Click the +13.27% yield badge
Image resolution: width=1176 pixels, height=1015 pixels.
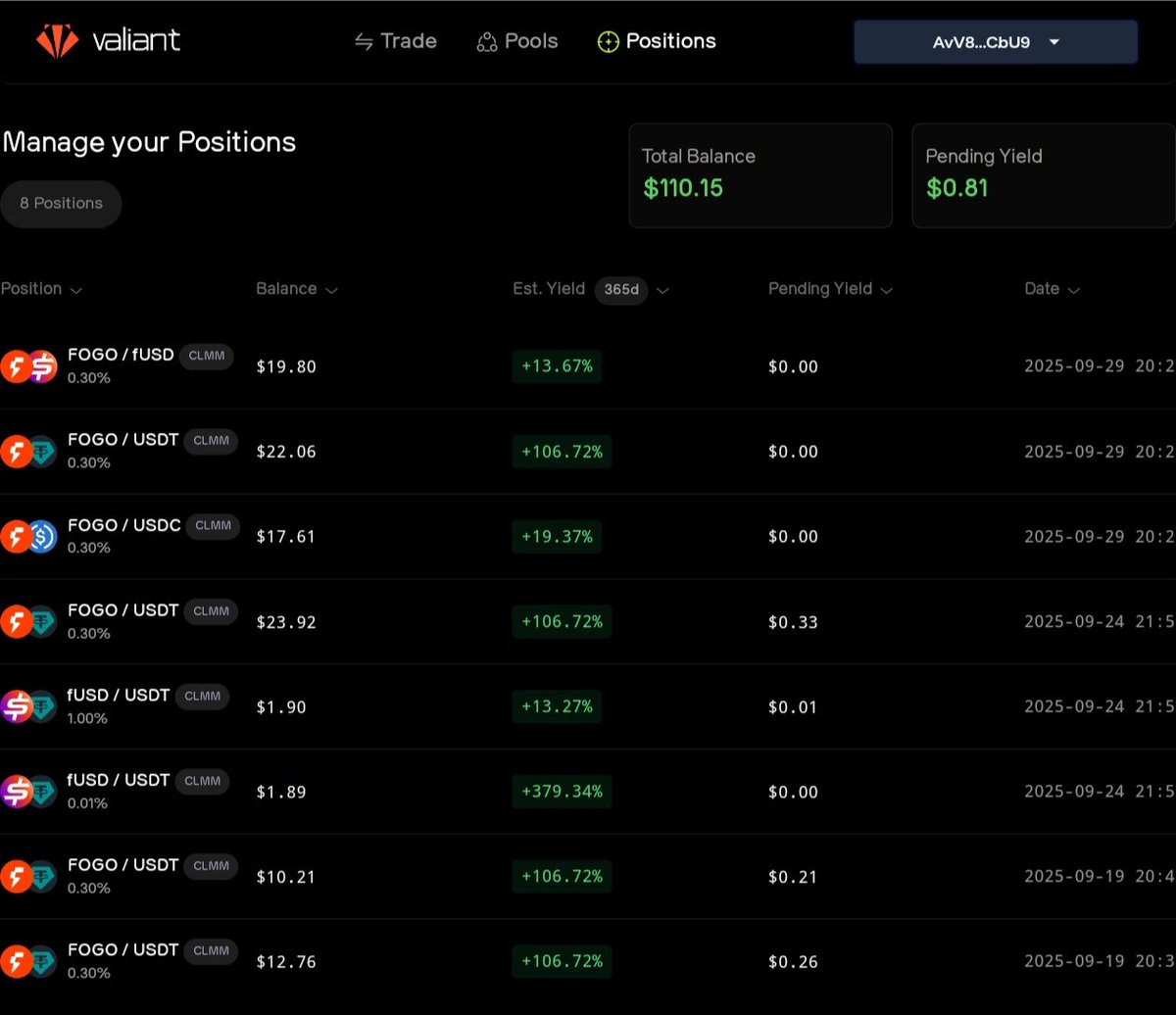point(557,706)
